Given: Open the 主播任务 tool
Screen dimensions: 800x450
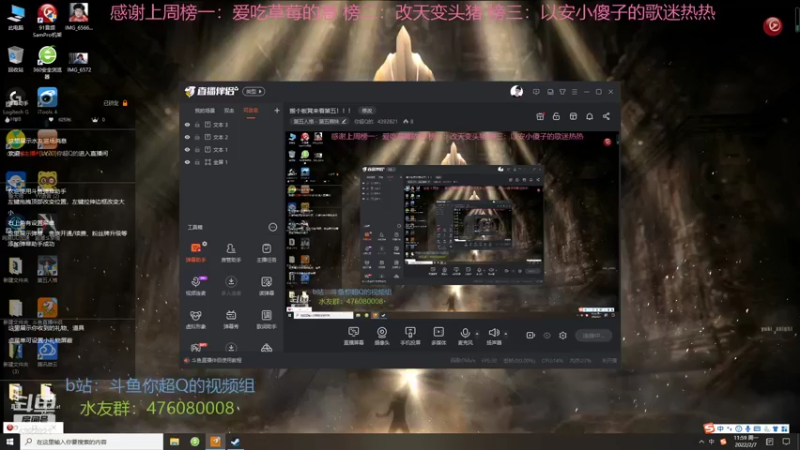Looking at the screenshot, I should click(266, 253).
